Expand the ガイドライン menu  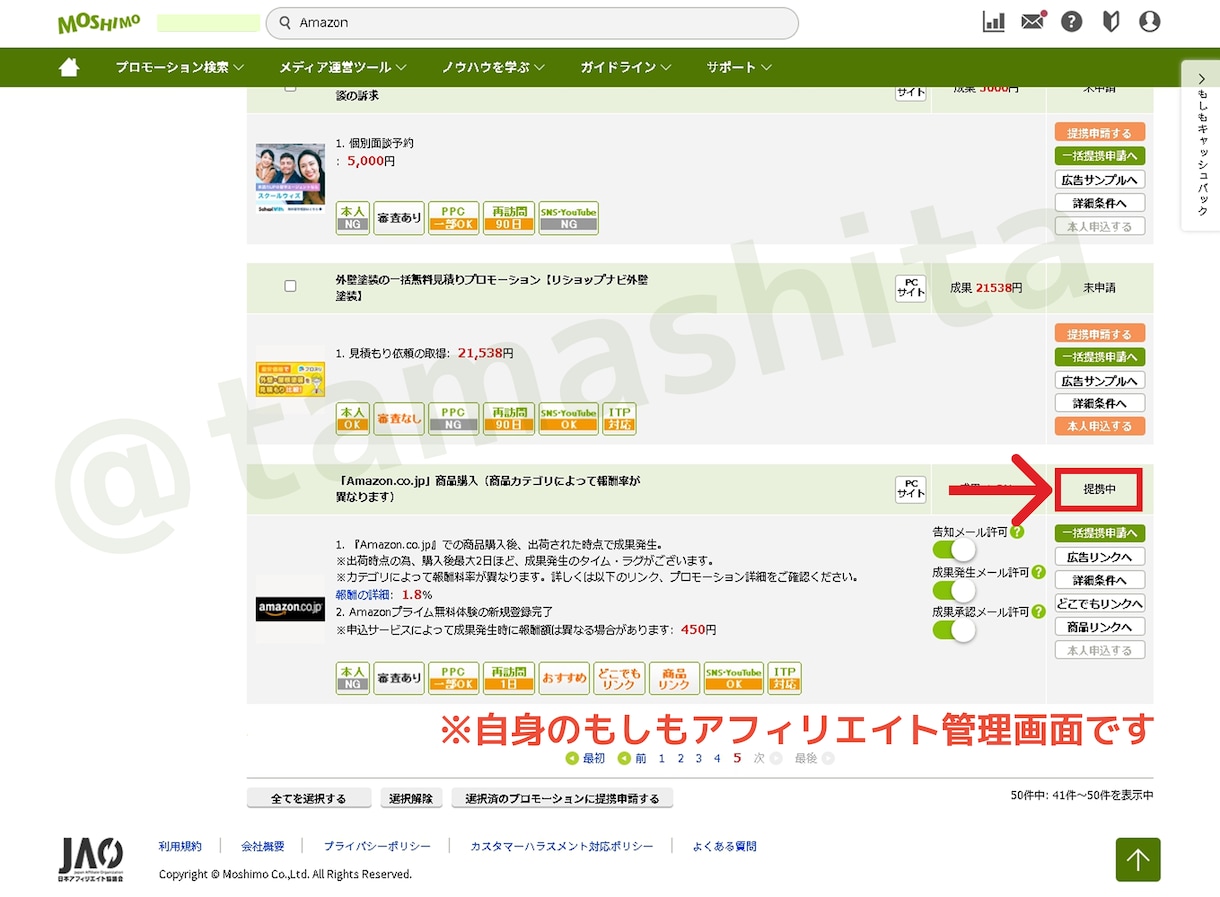pos(626,67)
